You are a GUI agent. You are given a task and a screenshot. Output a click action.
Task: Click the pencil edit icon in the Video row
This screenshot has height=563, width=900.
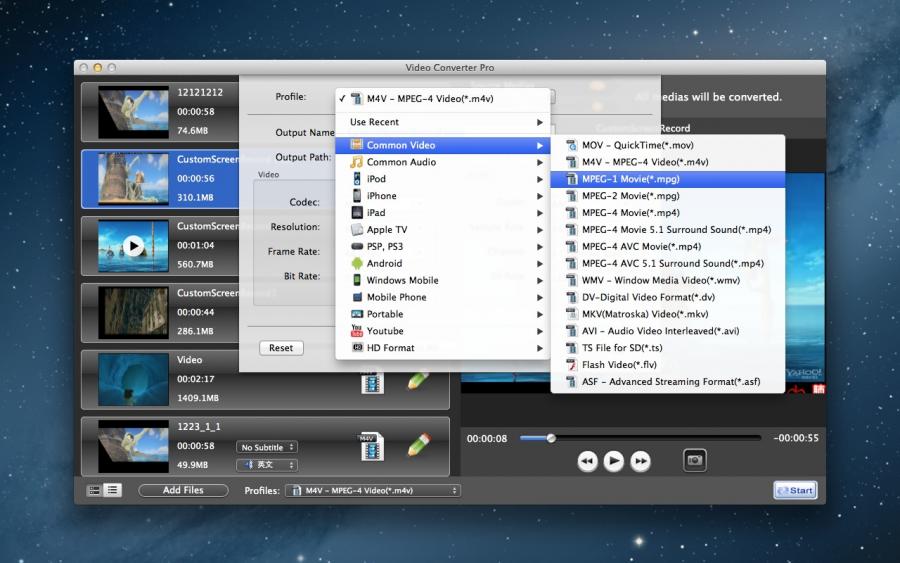pos(418,380)
